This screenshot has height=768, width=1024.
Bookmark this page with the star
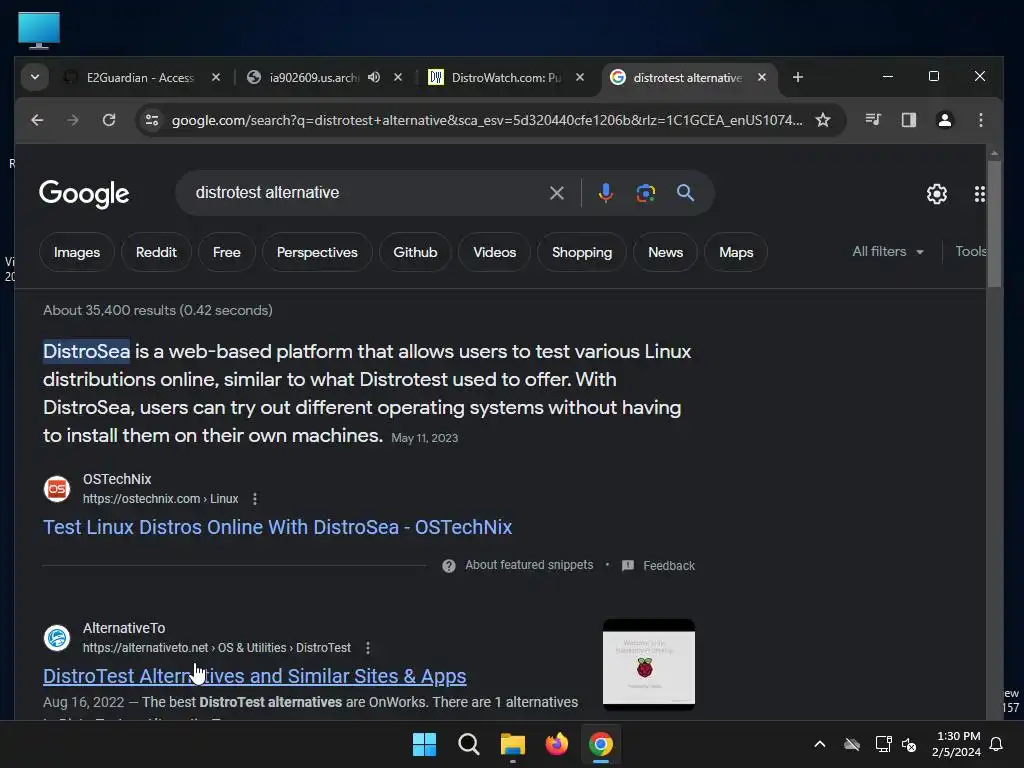point(823,120)
